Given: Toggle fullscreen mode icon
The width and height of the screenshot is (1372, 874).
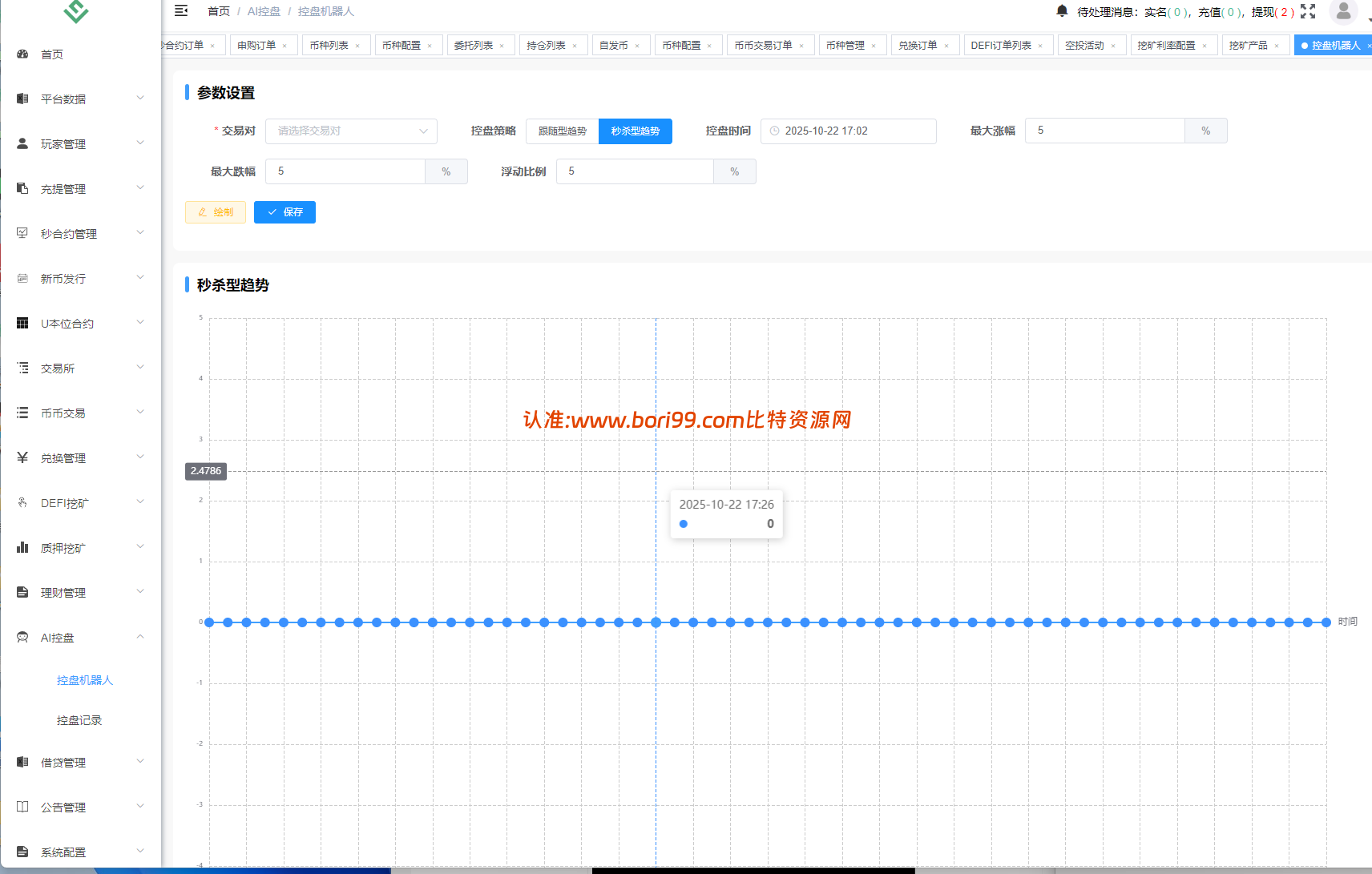Looking at the screenshot, I should click(x=1308, y=11).
